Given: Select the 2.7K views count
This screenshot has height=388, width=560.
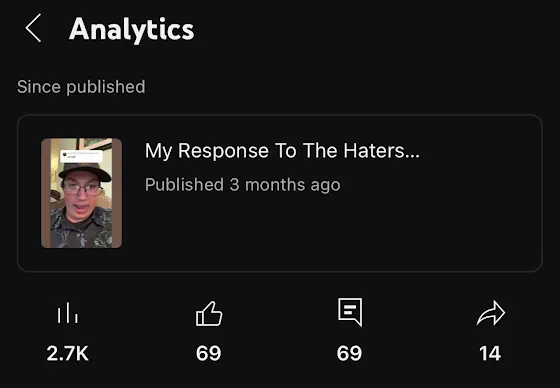Looking at the screenshot, I should click(x=68, y=353).
